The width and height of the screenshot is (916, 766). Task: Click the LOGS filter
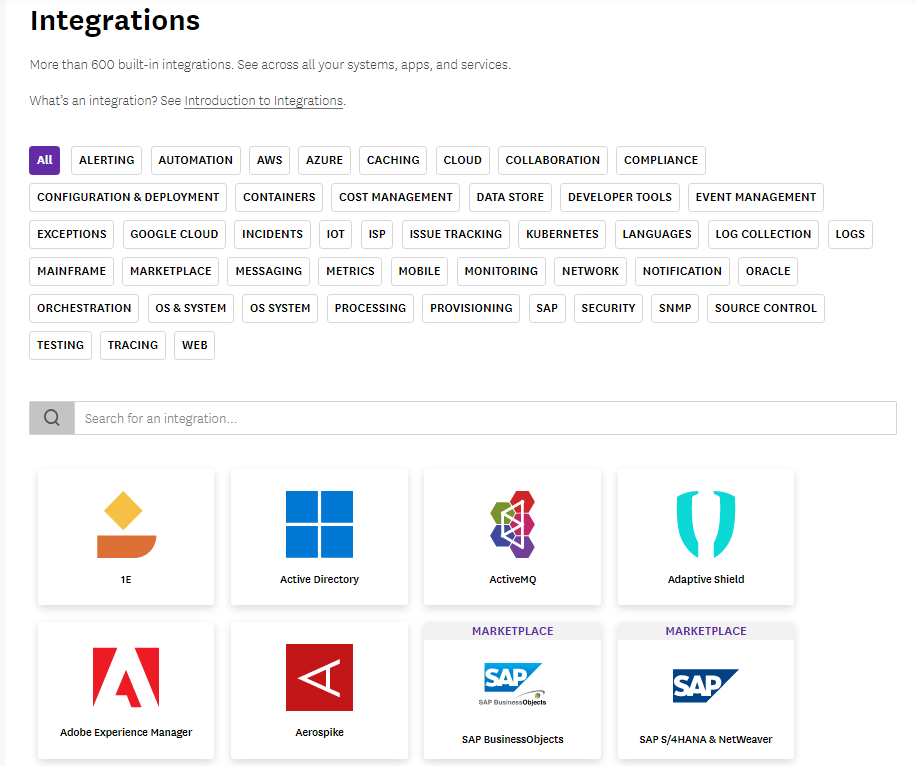(850, 234)
